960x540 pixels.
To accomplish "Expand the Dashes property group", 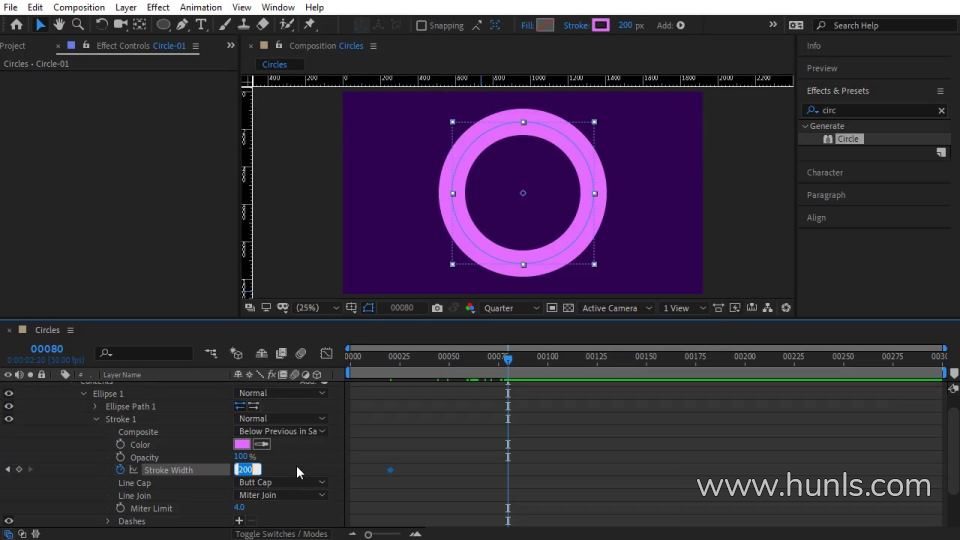I will [108, 521].
